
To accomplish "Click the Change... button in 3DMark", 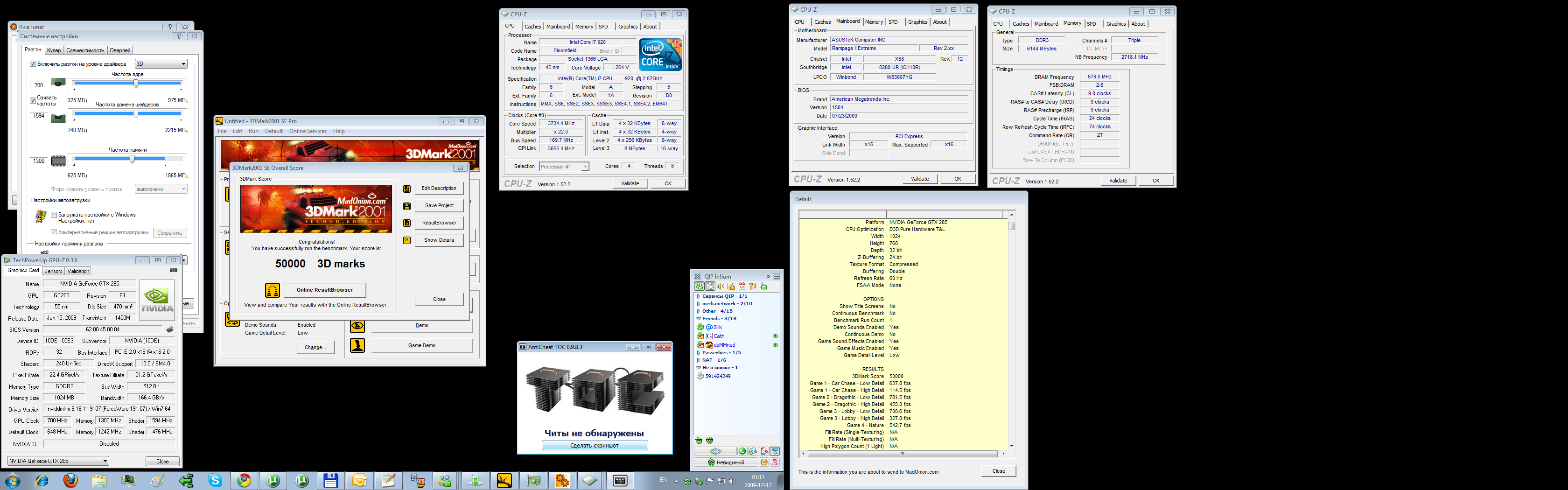I will [x=315, y=348].
